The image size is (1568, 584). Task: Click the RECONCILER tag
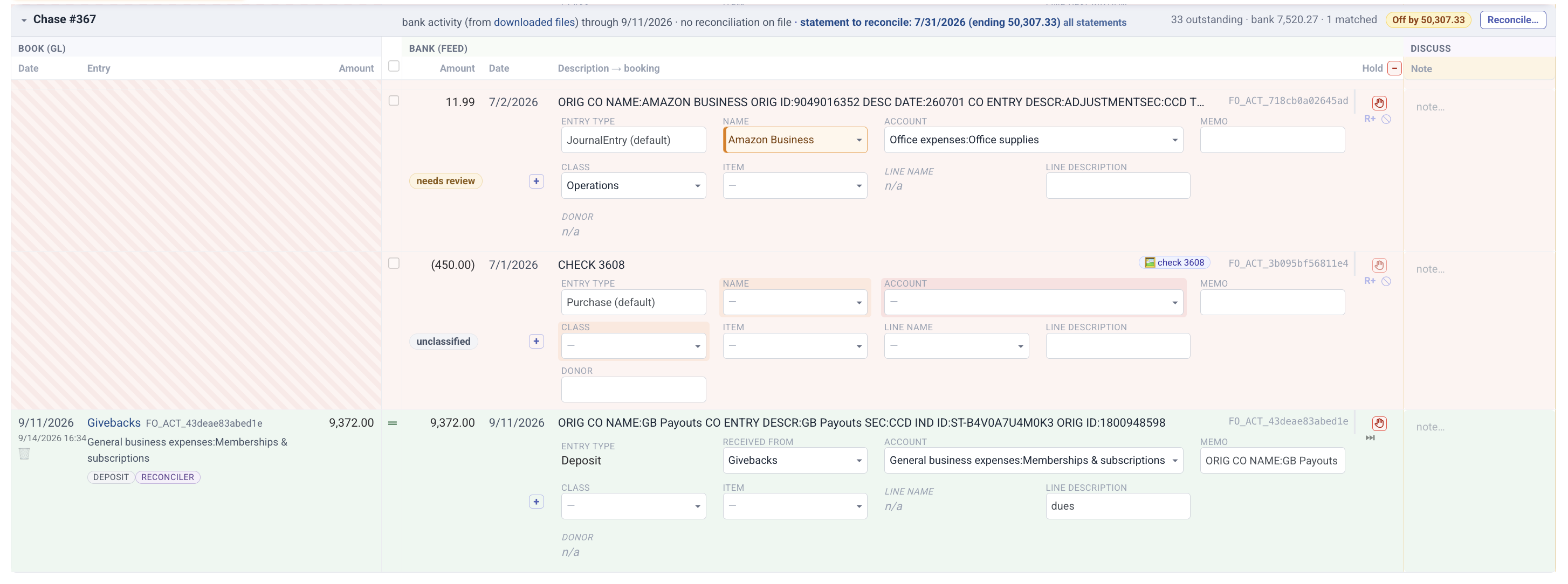[x=167, y=477]
